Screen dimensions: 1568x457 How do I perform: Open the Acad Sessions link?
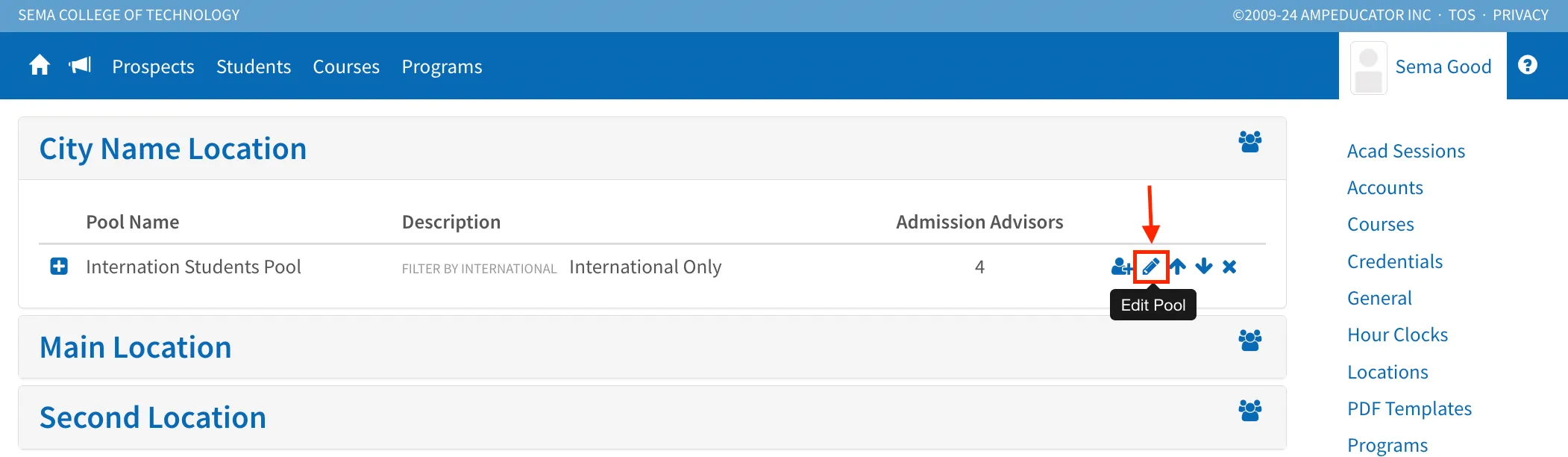click(x=1406, y=151)
